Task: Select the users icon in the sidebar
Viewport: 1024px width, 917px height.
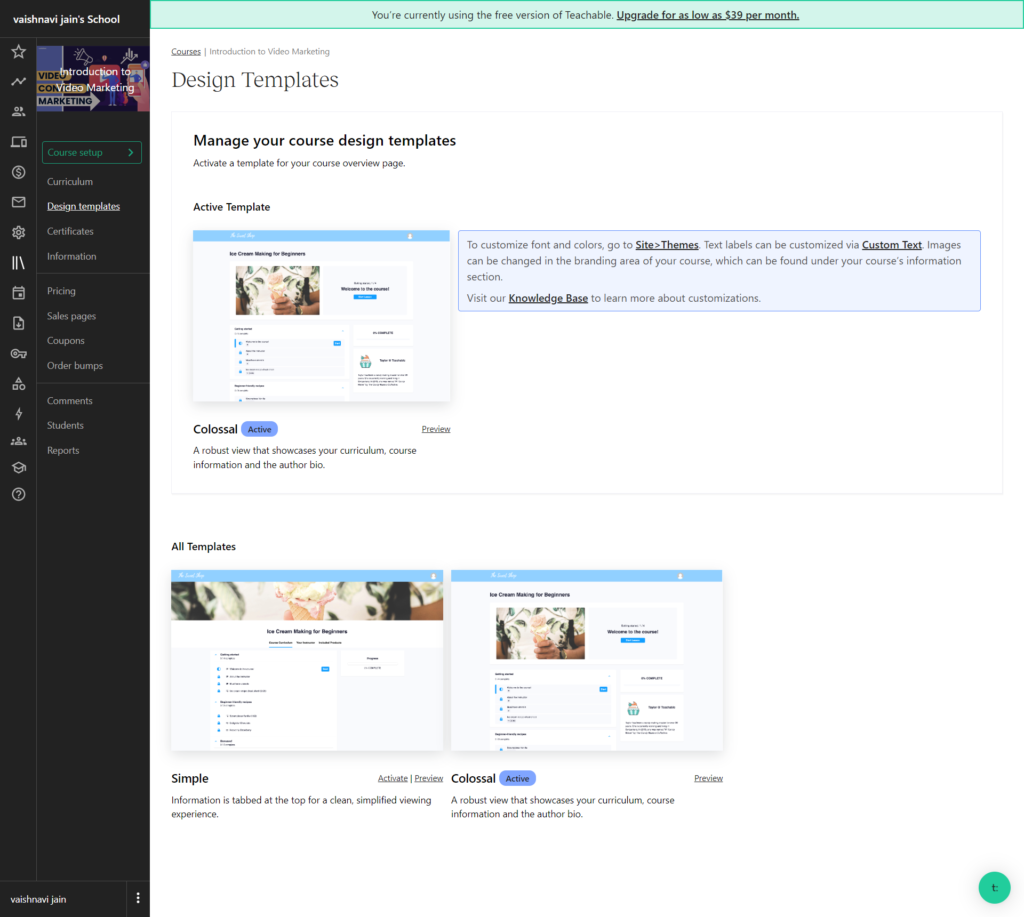Action: coord(18,111)
